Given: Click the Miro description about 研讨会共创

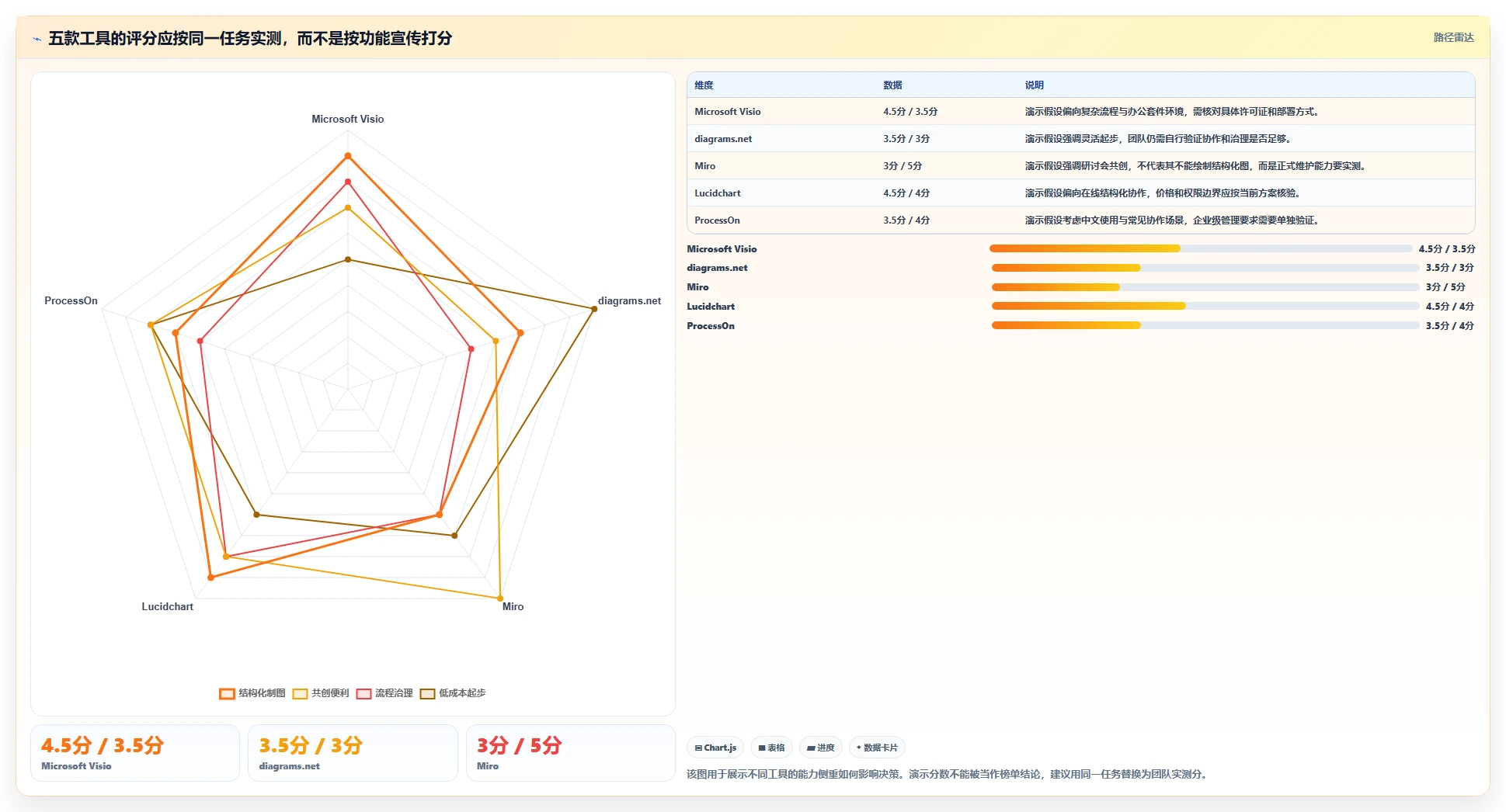Looking at the screenshot, I should [1196, 166].
